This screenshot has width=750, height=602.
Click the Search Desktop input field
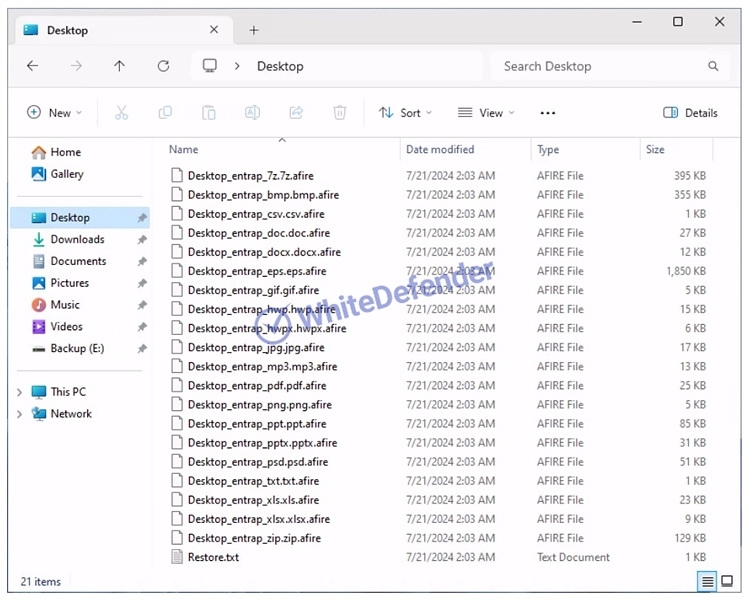pyautogui.click(x=600, y=66)
